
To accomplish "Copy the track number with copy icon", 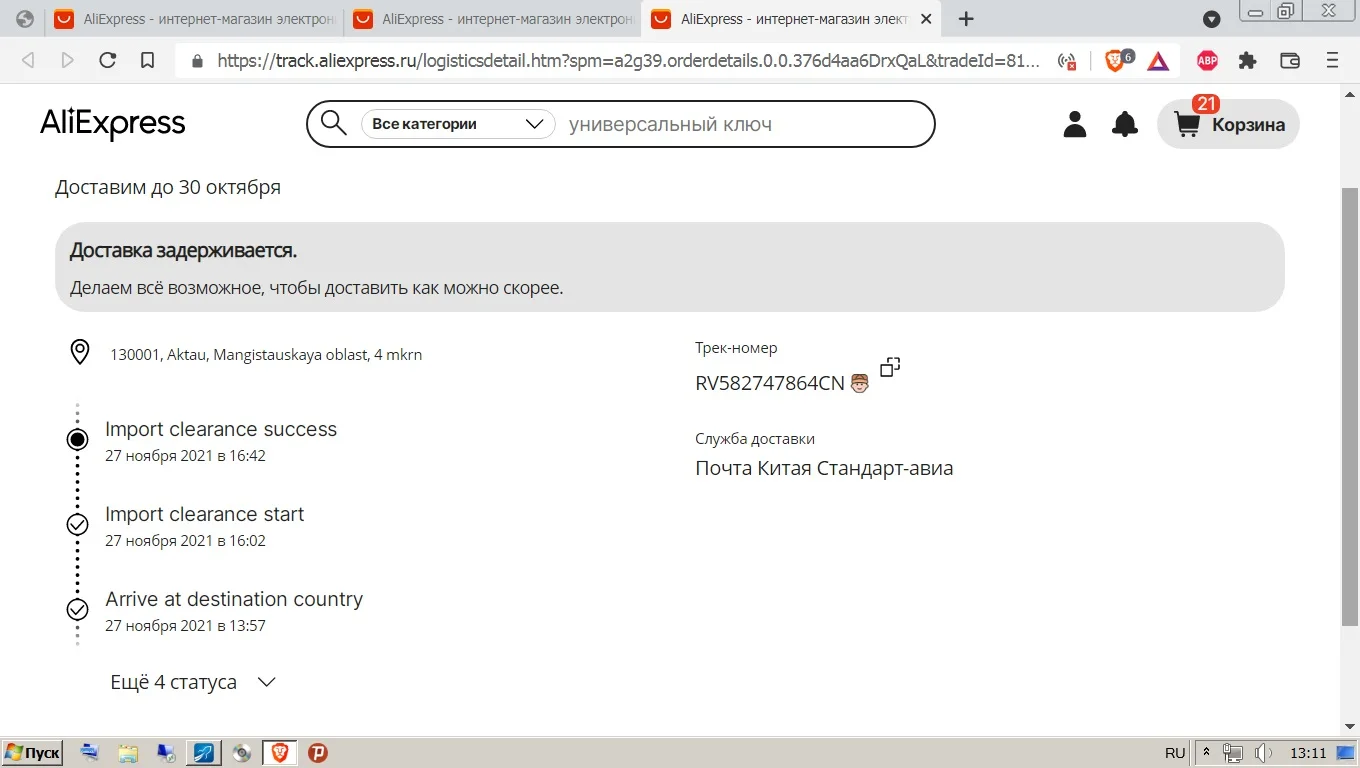I will pyautogui.click(x=890, y=367).
